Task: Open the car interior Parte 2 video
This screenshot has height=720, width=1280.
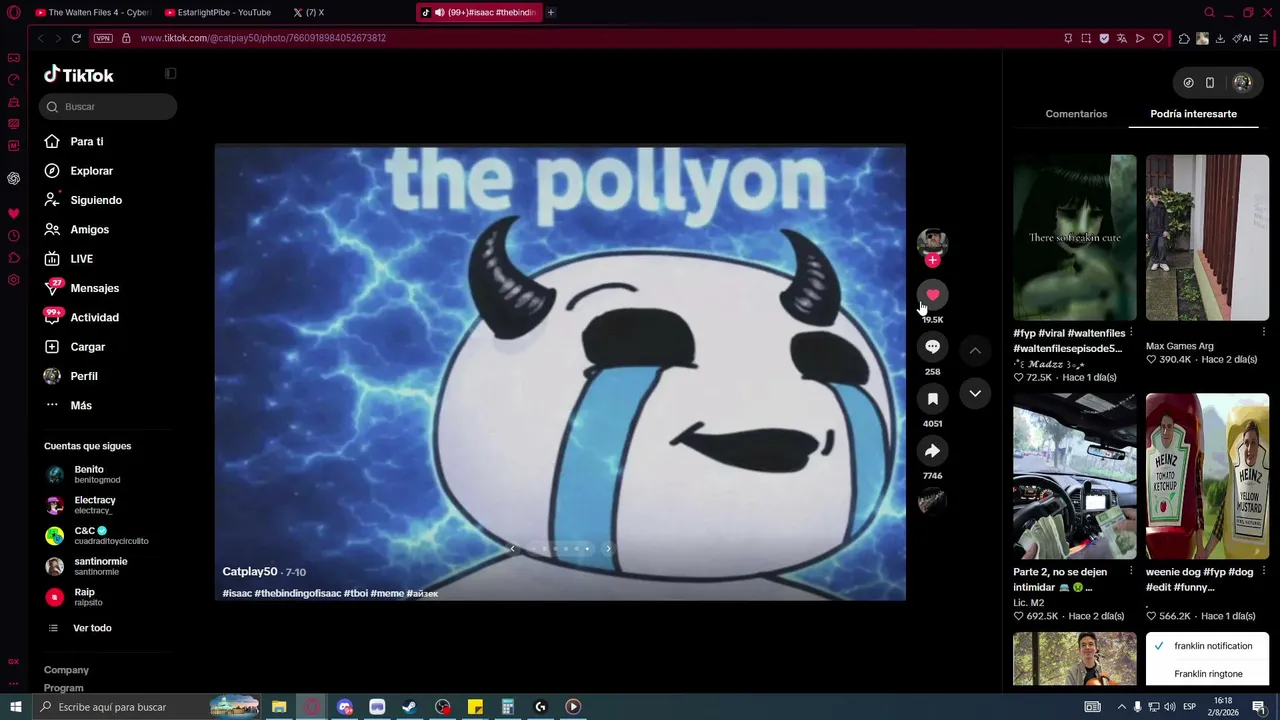Action: 1075,476
